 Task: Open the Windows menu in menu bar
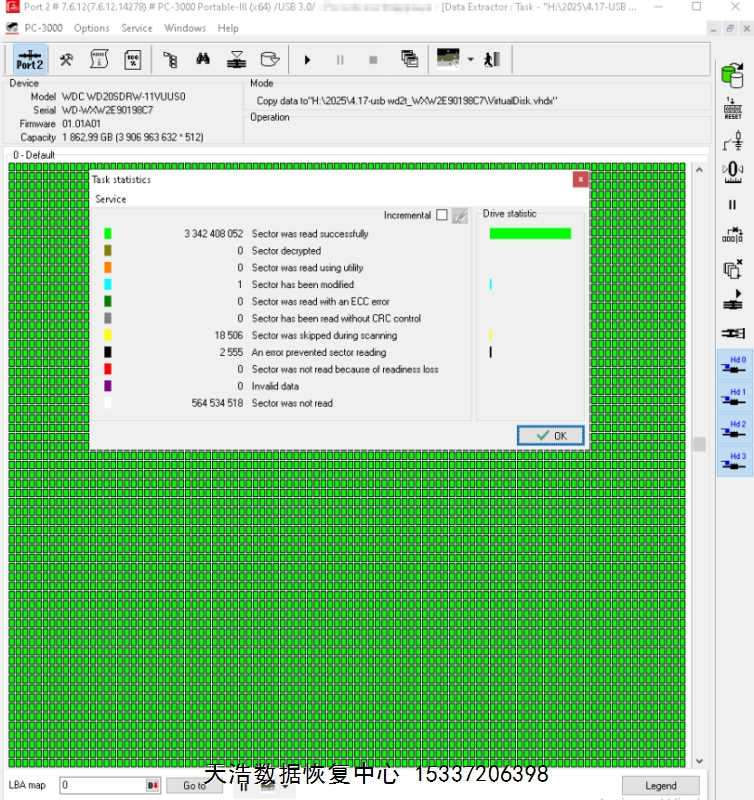tap(185, 28)
